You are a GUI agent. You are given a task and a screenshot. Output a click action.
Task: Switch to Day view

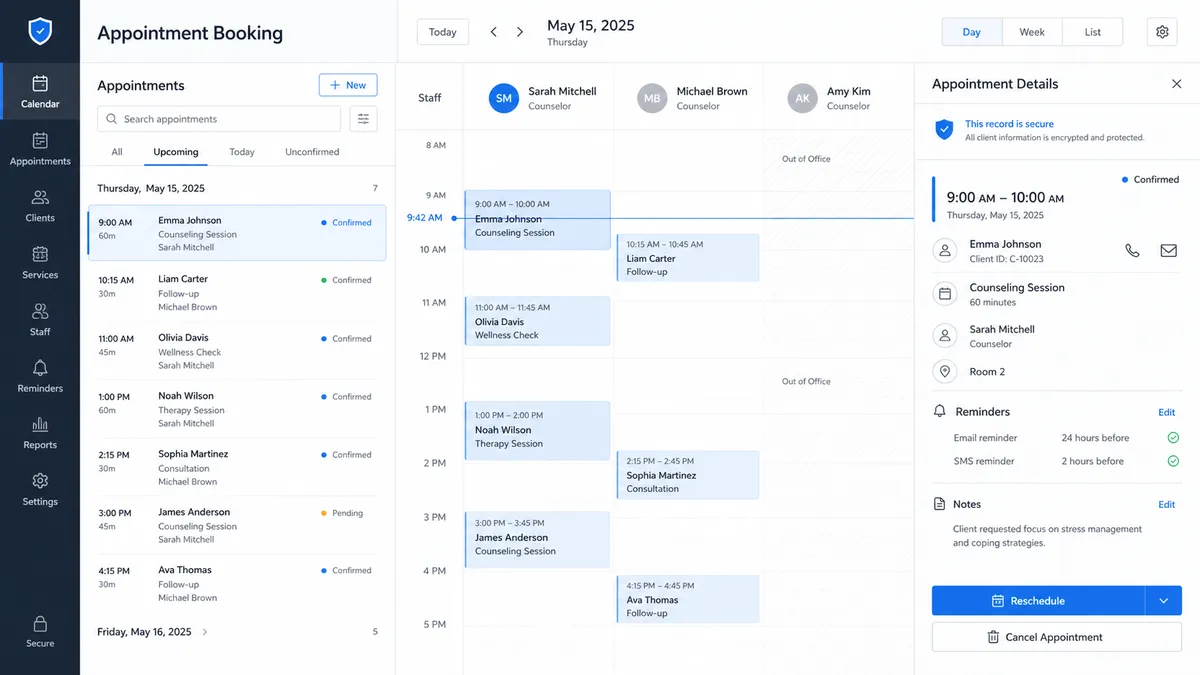click(972, 32)
